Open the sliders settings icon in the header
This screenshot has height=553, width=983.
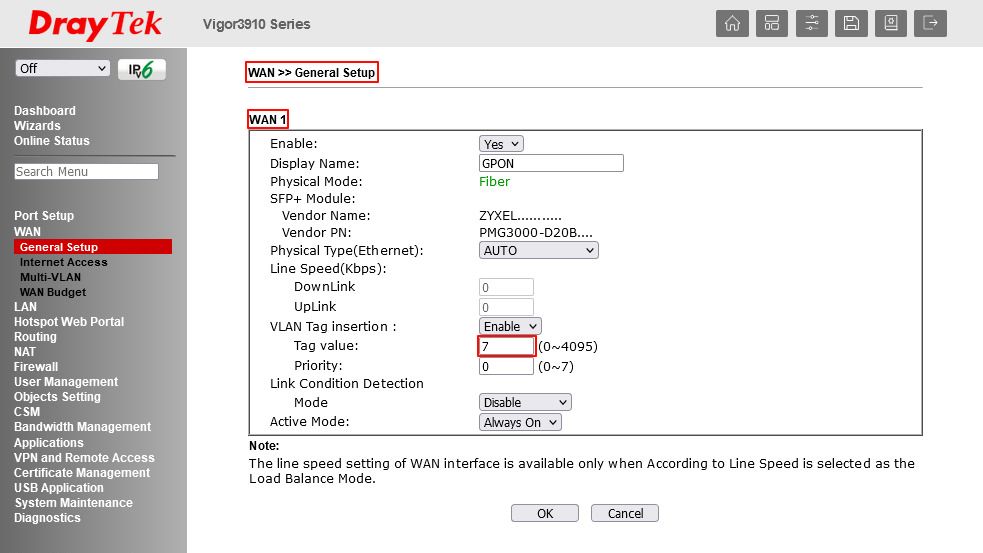pos(812,24)
